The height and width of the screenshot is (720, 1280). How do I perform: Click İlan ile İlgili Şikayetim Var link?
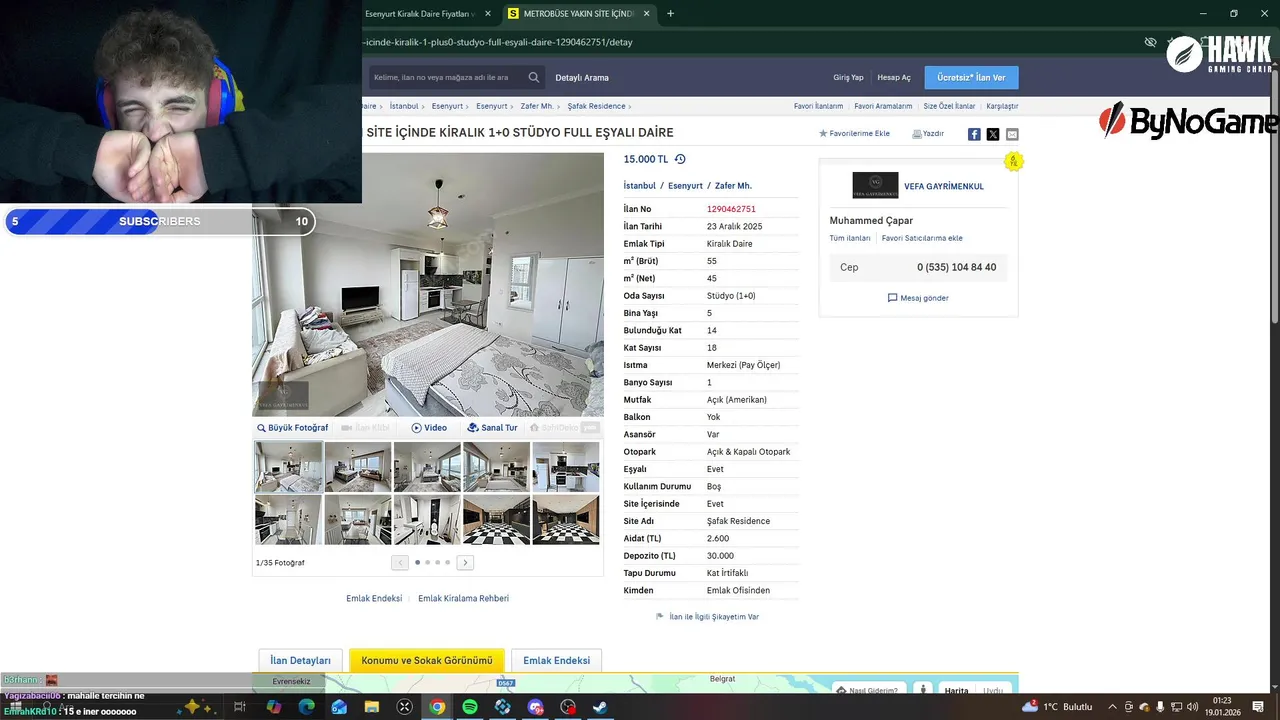(714, 617)
